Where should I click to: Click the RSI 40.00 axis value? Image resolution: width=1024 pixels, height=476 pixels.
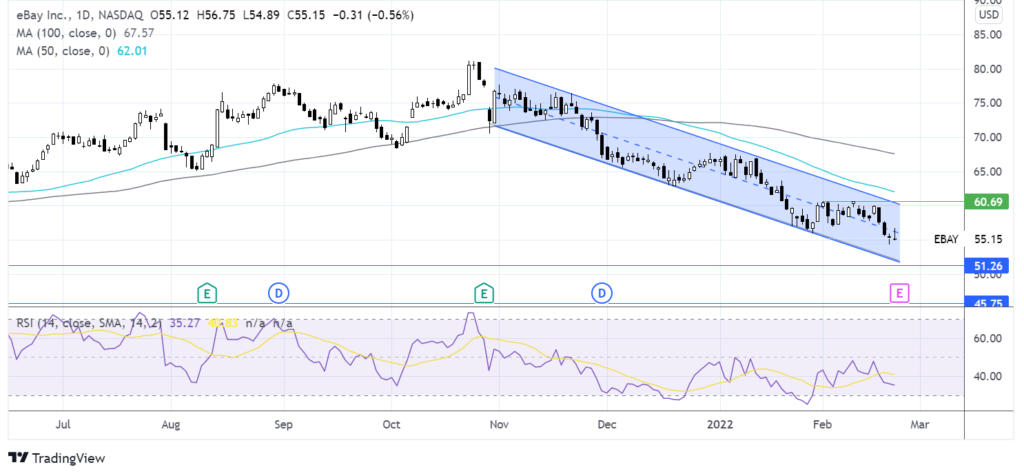pyautogui.click(x=990, y=376)
